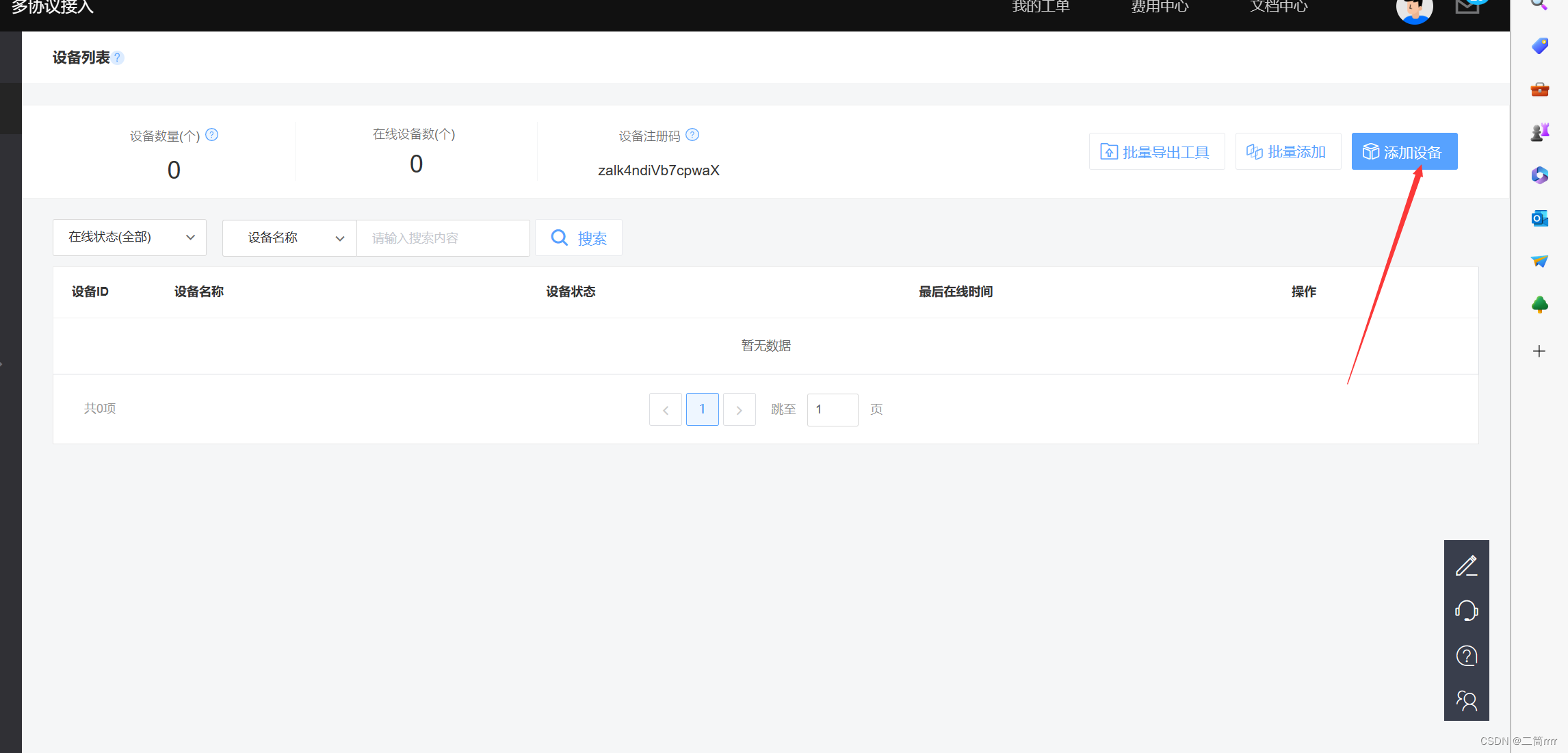Viewport: 1568px width, 753px height.
Task: Open the community users floating icon
Action: tap(1466, 700)
